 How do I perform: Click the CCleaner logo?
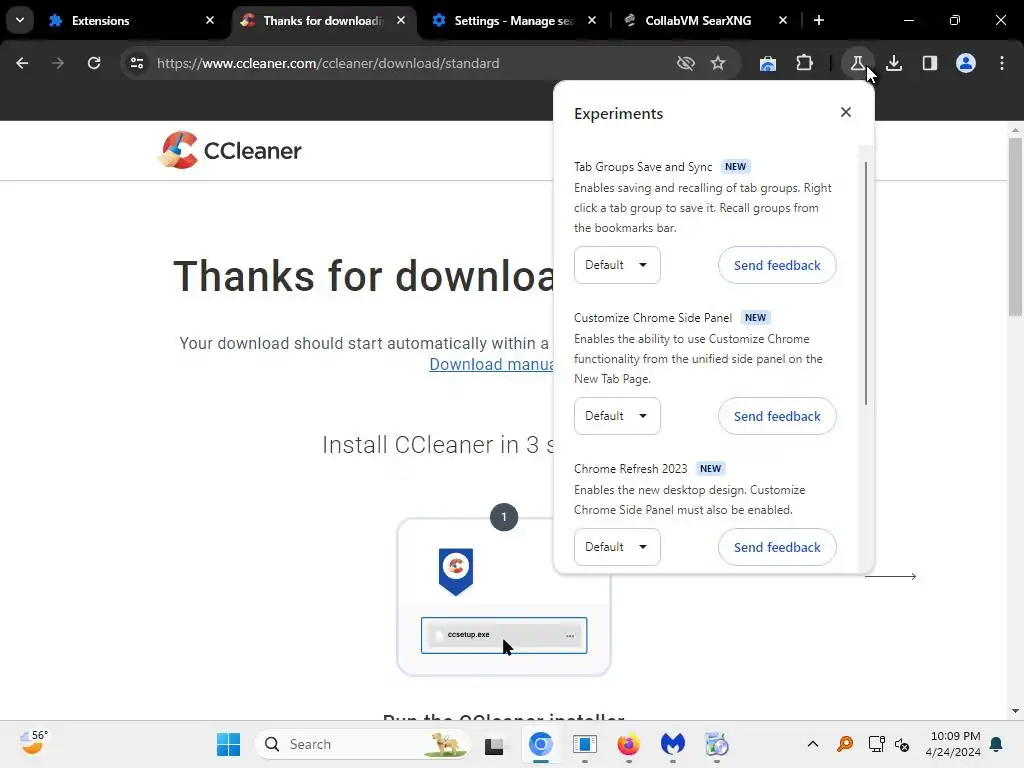click(x=230, y=150)
